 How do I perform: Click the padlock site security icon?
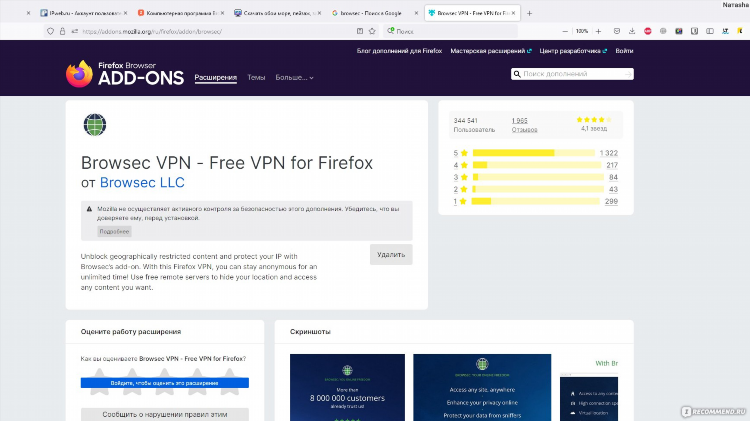pos(62,31)
